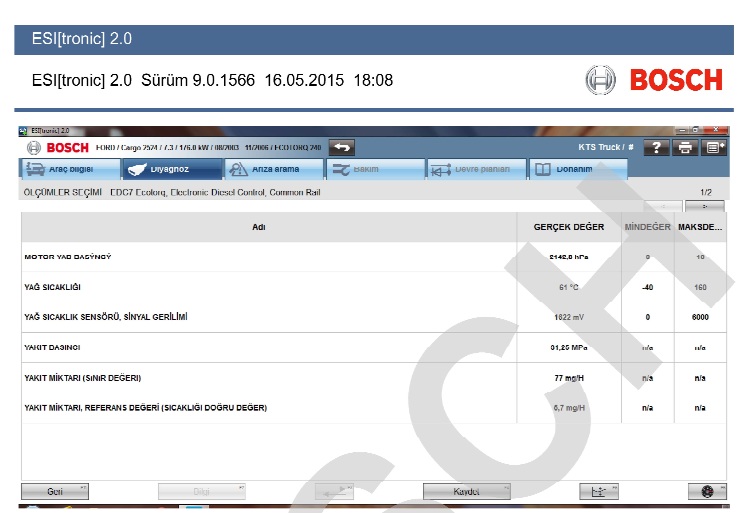Image resolution: width=745 pixels, height=513 pixels.
Task: Click the car icon on Araç bilgisi tab
Action: coord(35,169)
